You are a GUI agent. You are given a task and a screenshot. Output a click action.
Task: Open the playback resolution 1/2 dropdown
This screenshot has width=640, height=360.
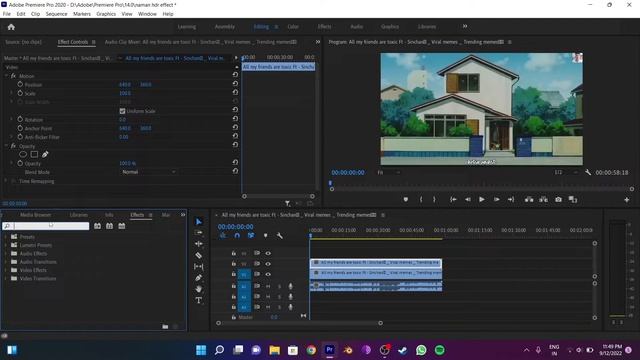(566, 173)
